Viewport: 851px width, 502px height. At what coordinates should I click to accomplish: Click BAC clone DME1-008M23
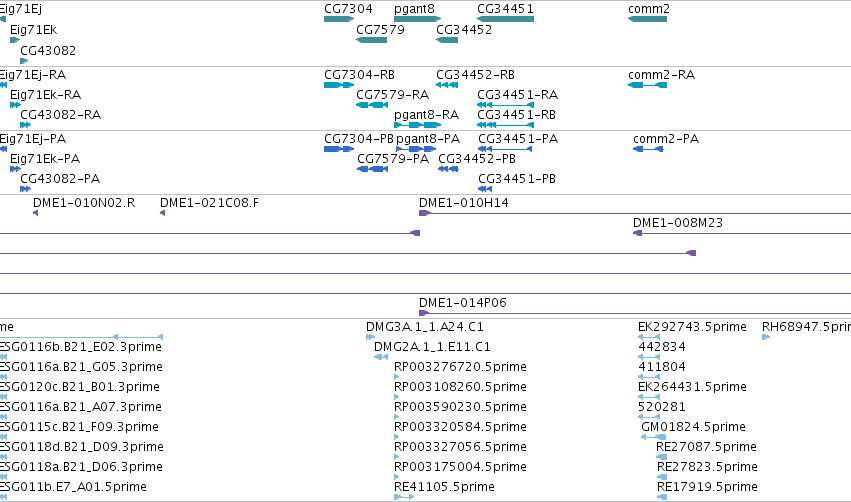(x=677, y=223)
